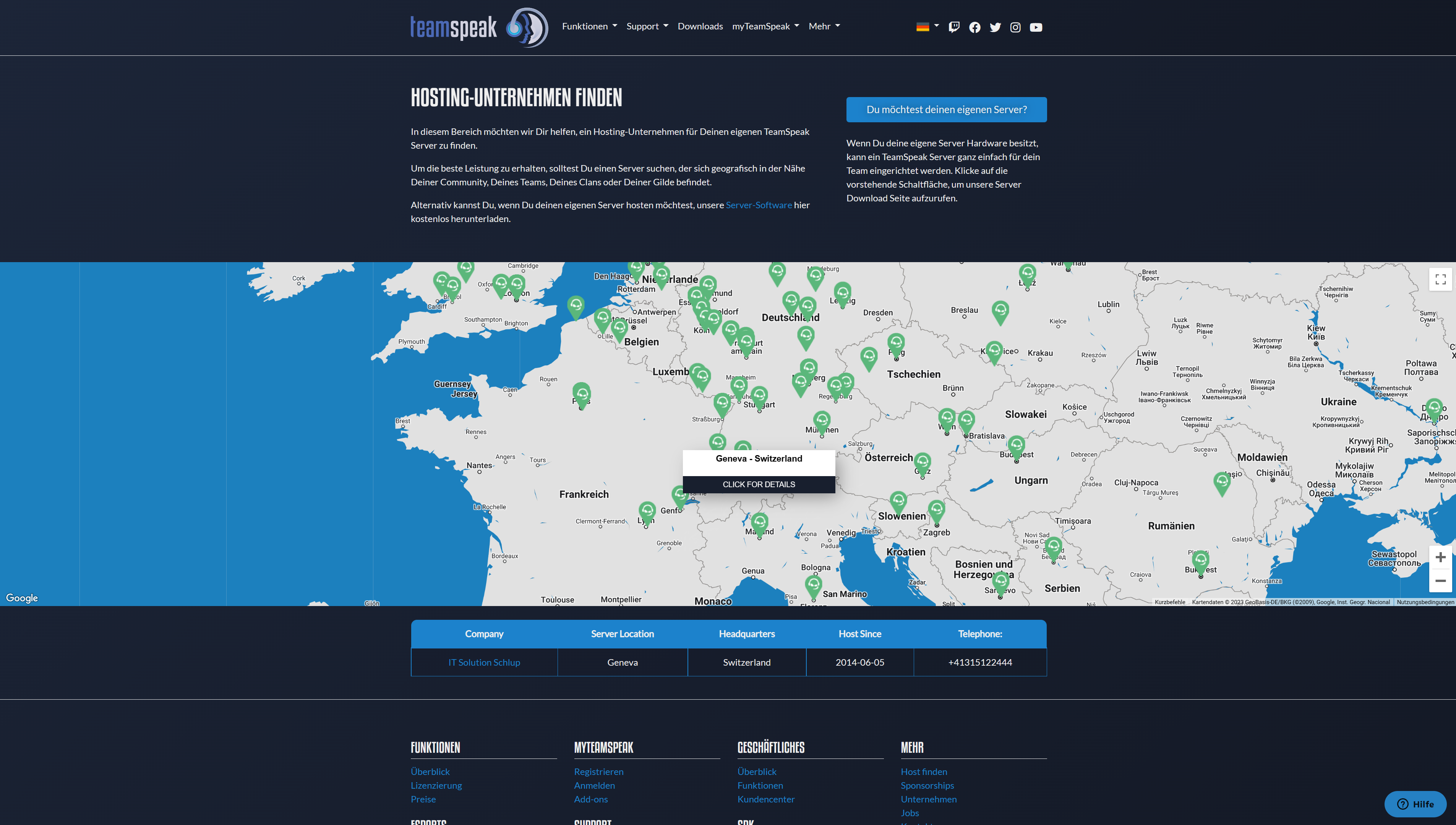Zoom out the map with minus button
The width and height of the screenshot is (1456, 825).
pos(1440,581)
